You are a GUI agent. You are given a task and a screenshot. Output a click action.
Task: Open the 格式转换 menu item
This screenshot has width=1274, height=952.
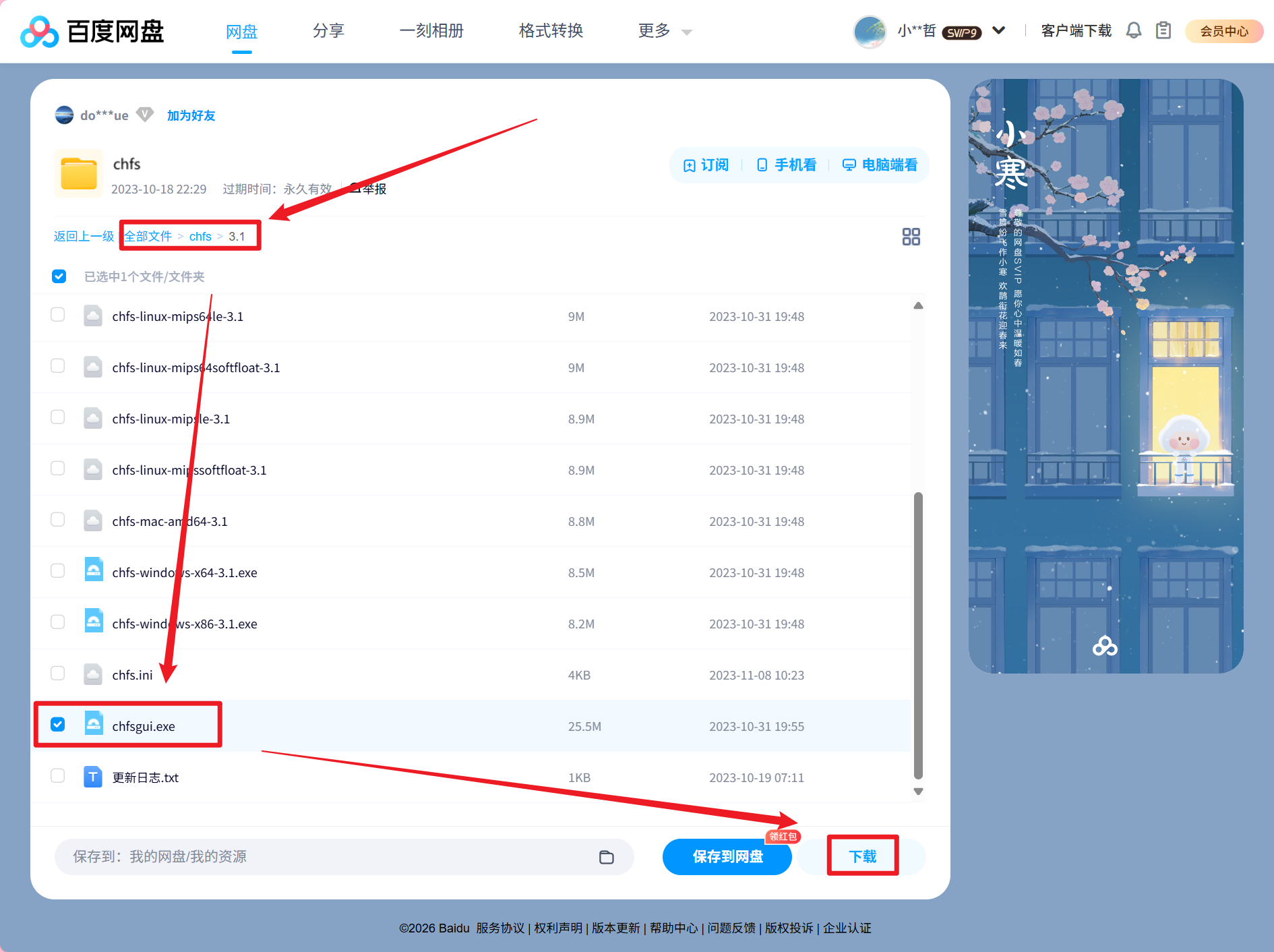point(550,31)
